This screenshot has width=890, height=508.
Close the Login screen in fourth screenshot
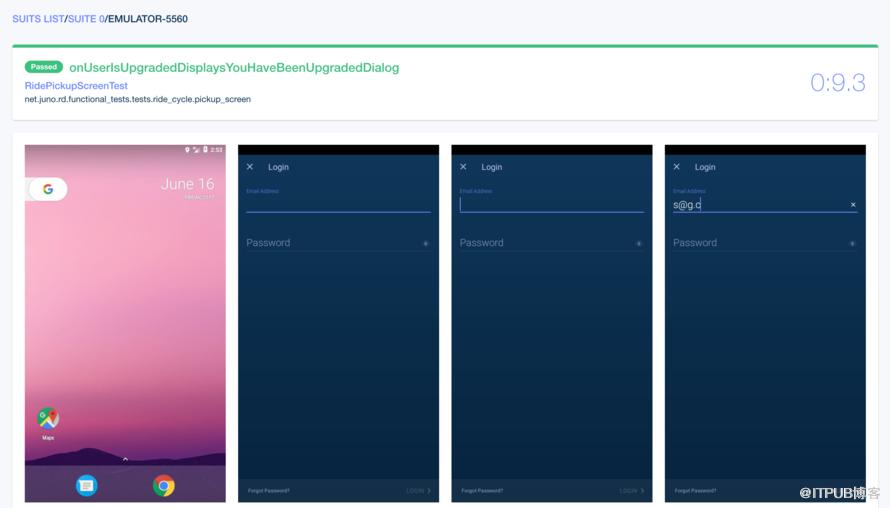[x=677, y=167]
